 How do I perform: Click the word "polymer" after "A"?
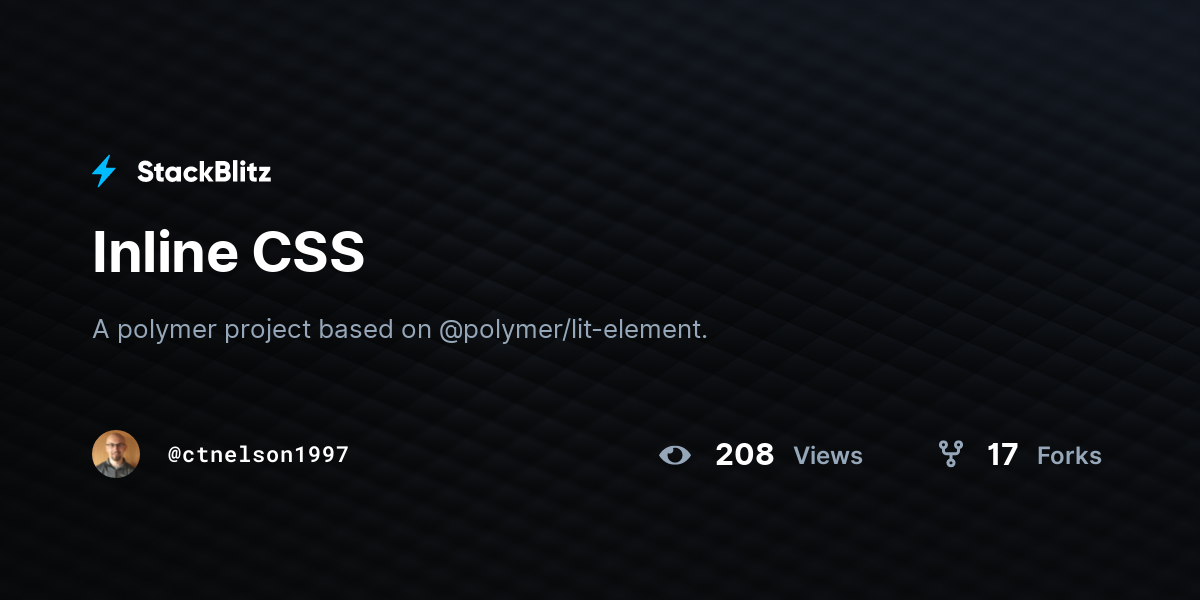click(x=167, y=331)
